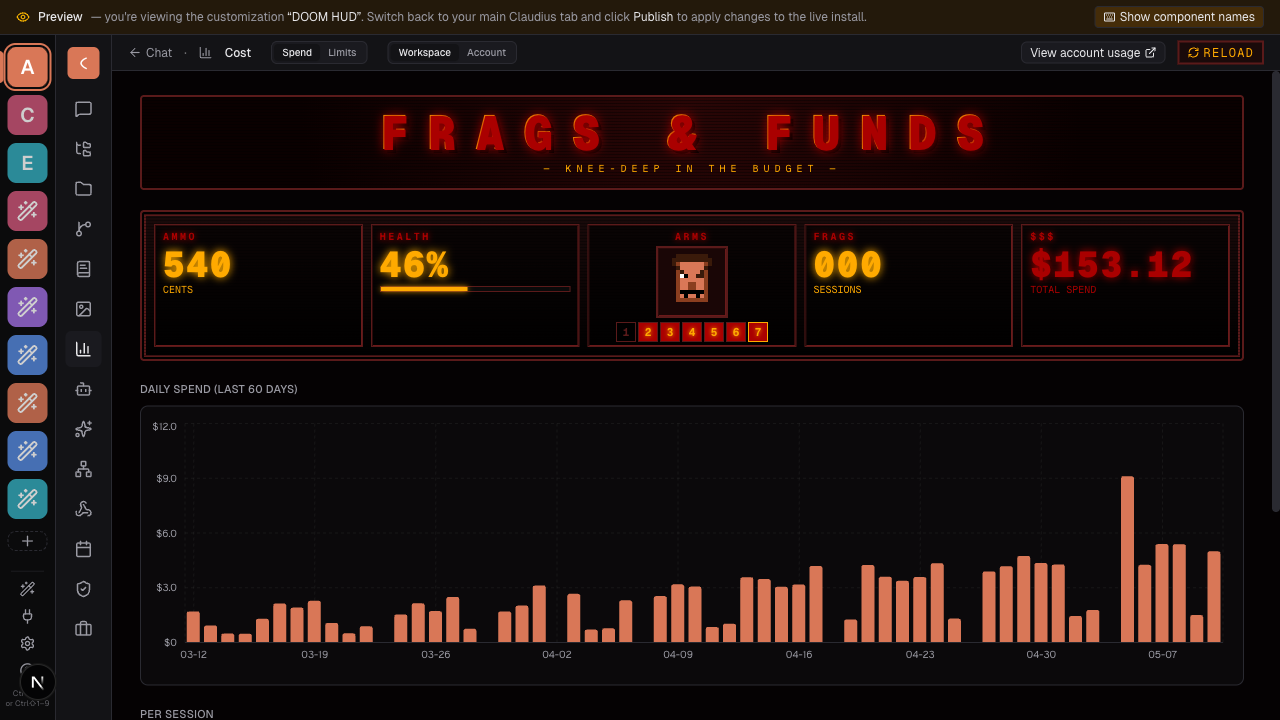The height and width of the screenshot is (720, 1280).
Task: Open the robot bot icon in sidebar
Action: pyautogui.click(x=83, y=389)
